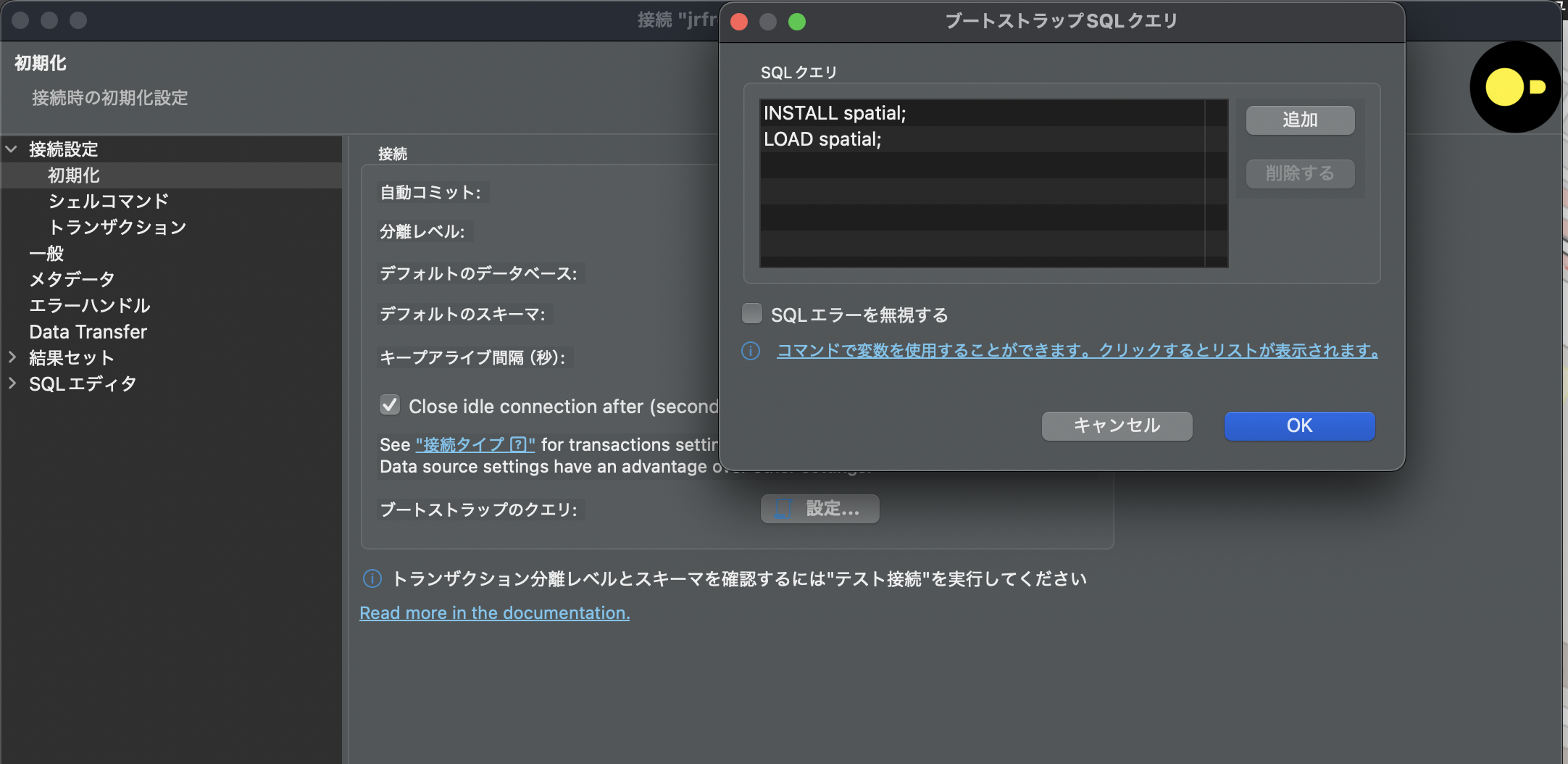
Task: Enable the SQLエラーを無視する checkbox
Action: [x=752, y=313]
